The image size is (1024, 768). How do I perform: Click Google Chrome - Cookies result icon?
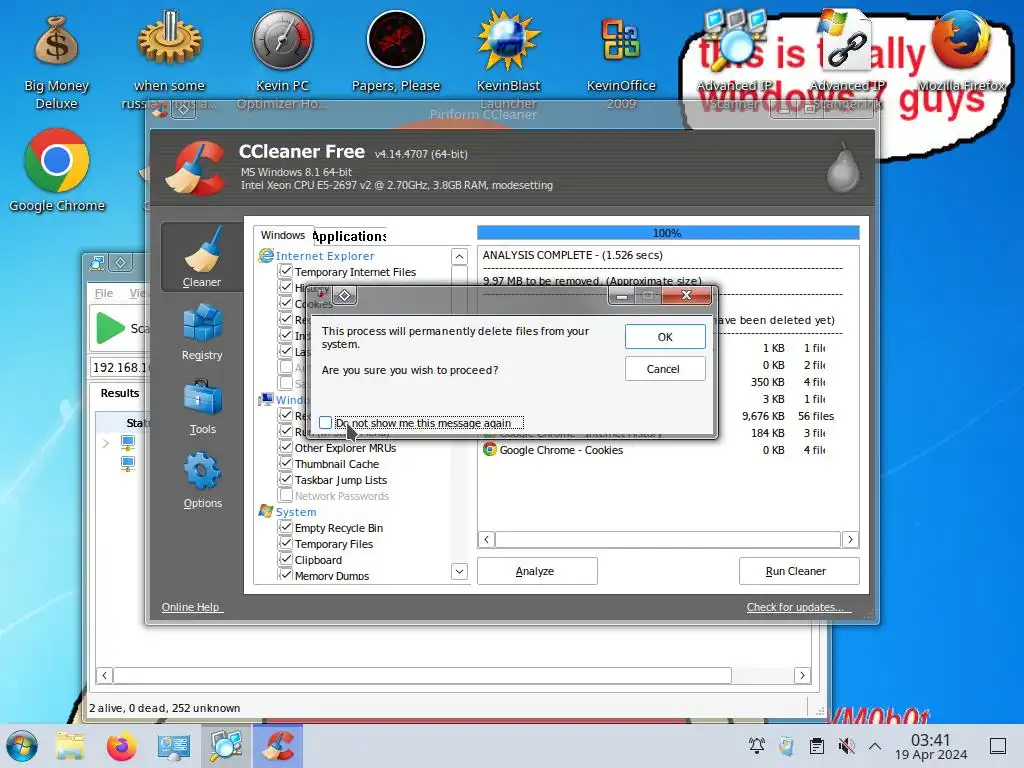[x=489, y=449]
